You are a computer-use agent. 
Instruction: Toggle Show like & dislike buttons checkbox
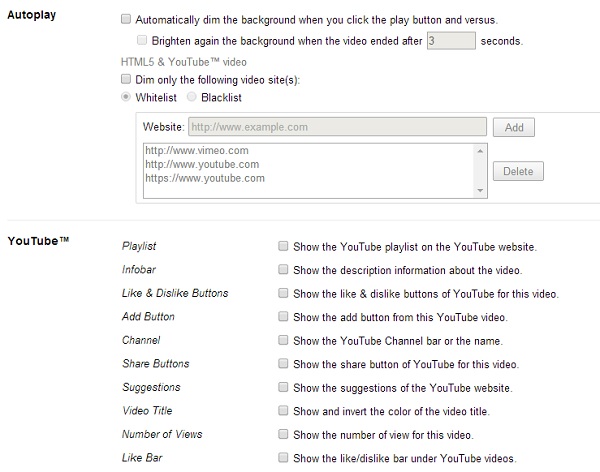click(x=283, y=293)
